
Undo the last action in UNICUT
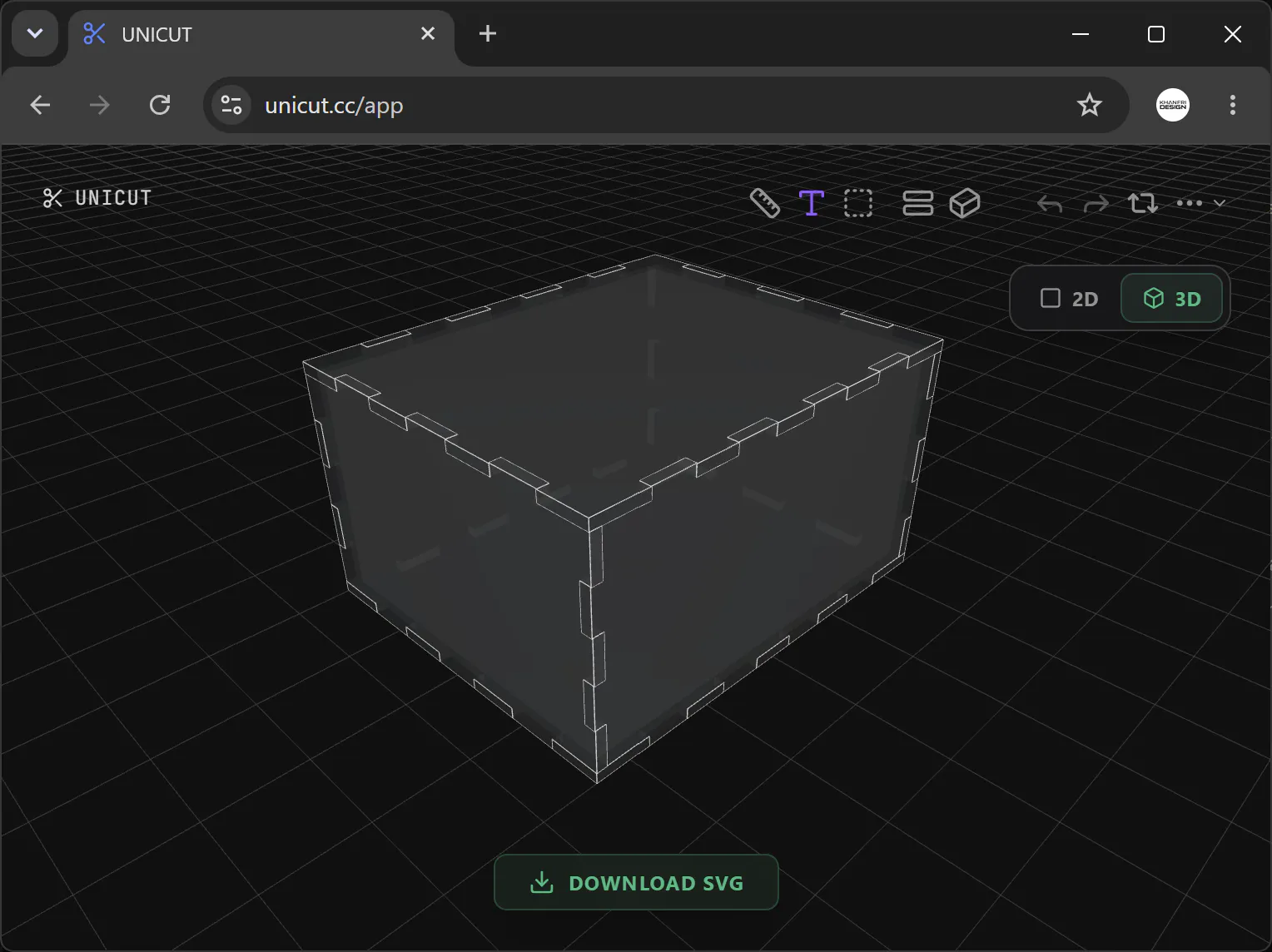click(1050, 204)
